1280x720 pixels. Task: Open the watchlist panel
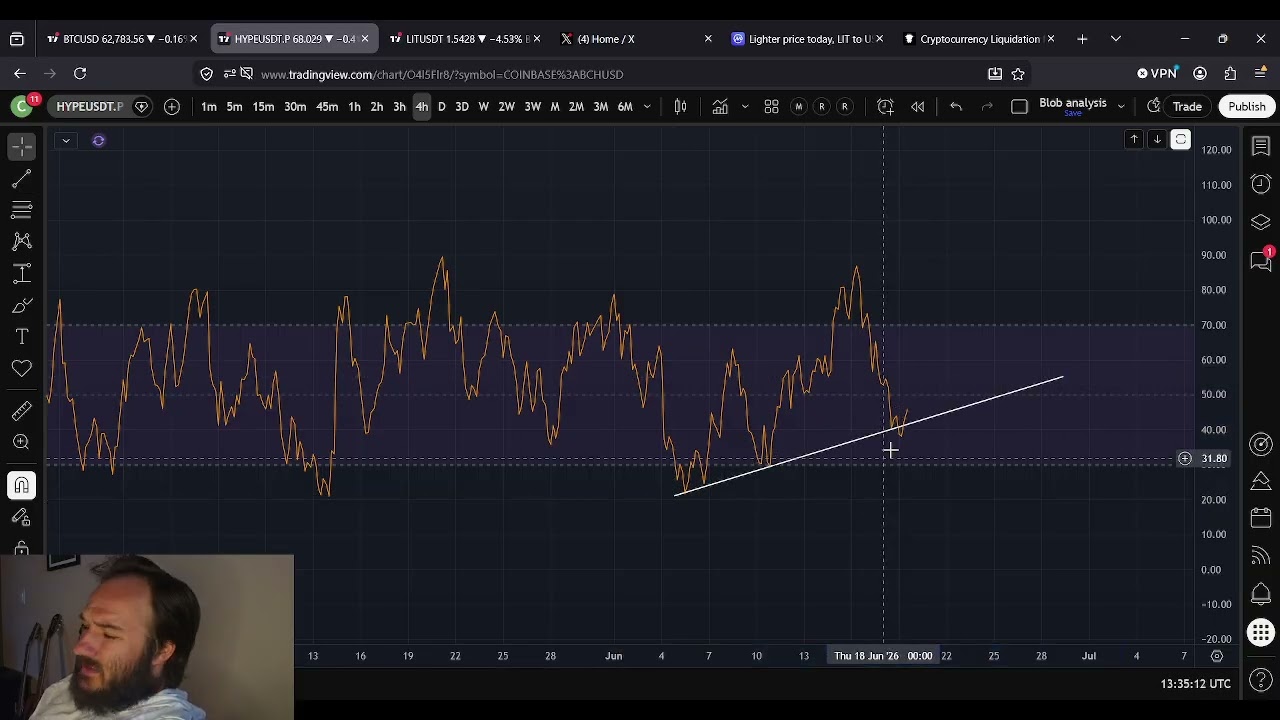(1261, 147)
